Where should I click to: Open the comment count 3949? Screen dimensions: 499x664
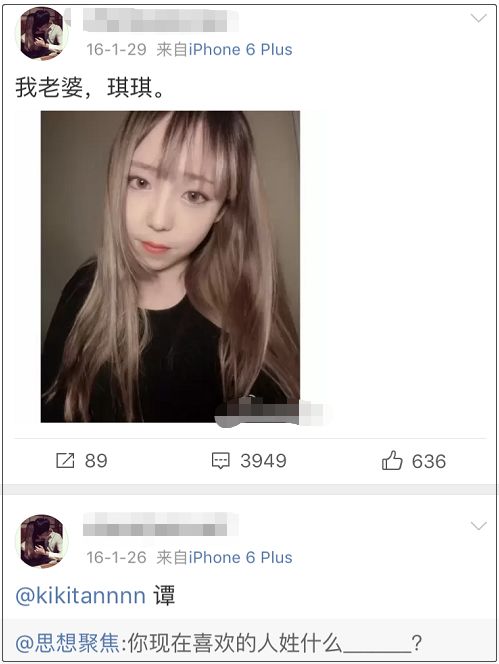click(263, 461)
